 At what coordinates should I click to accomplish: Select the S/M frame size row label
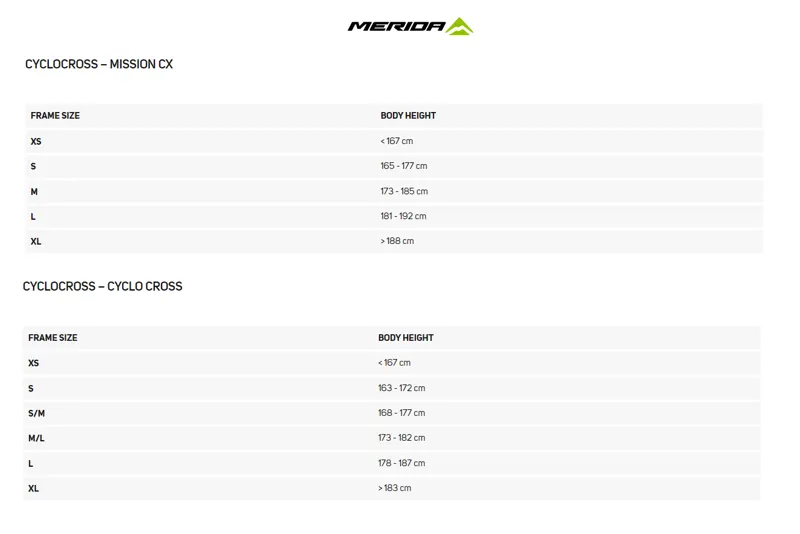tap(37, 413)
